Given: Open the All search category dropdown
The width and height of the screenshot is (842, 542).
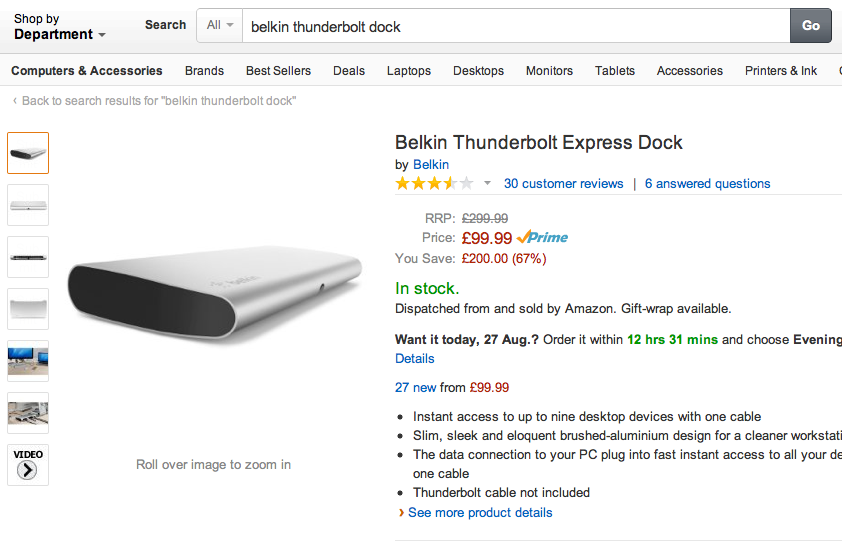Looking at the screenshot, I should pyautogui.click(x=220, y=25).
